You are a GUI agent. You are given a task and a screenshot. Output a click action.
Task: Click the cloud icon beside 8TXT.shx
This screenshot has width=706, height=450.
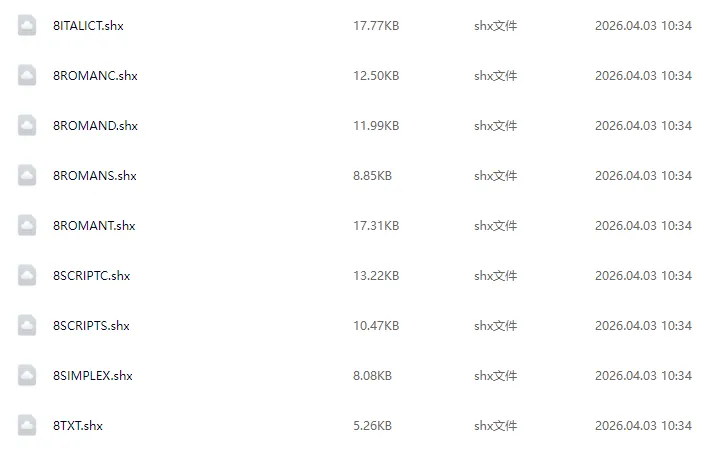point(27,426)
